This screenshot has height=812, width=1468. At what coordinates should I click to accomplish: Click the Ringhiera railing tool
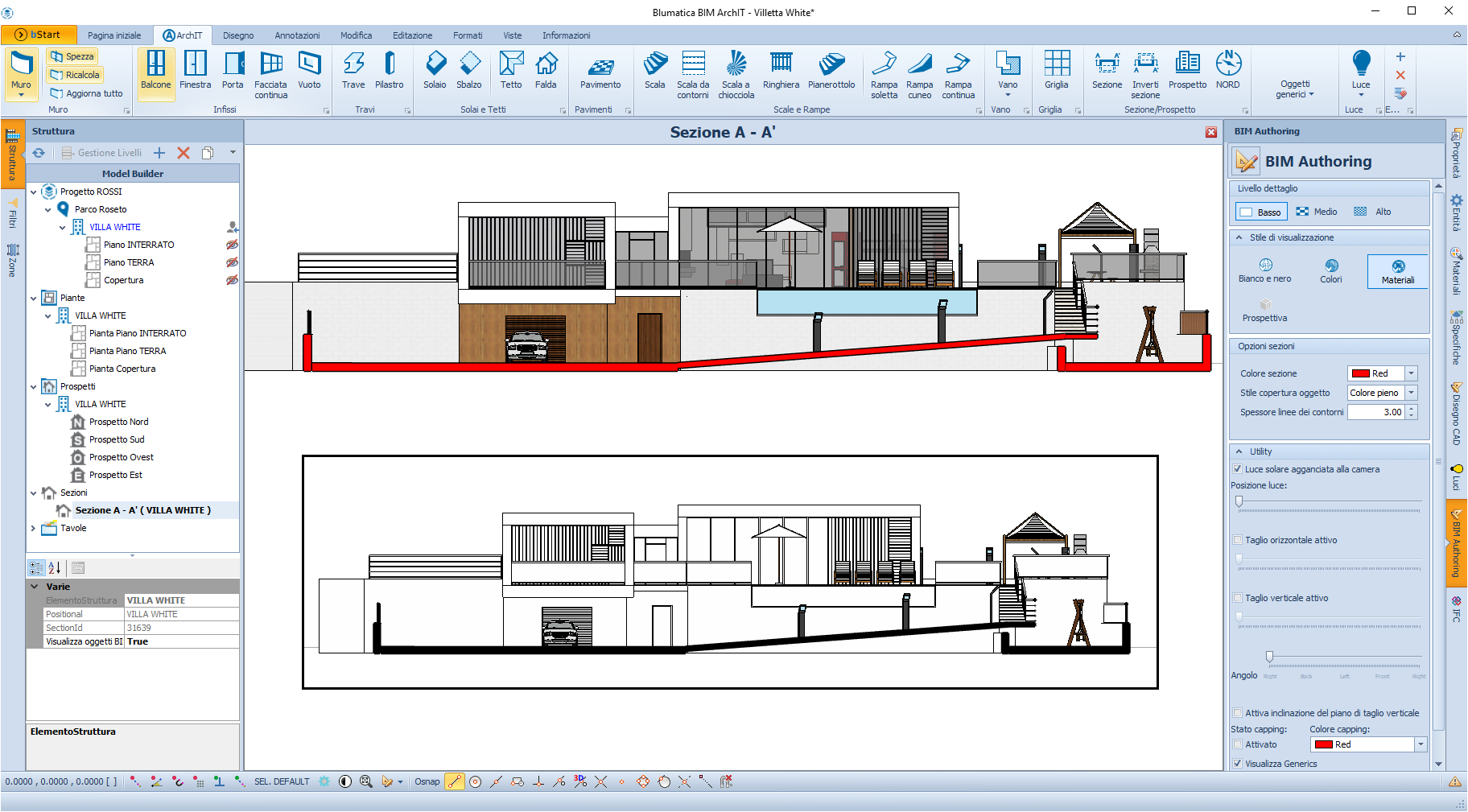tap(781, 71)
